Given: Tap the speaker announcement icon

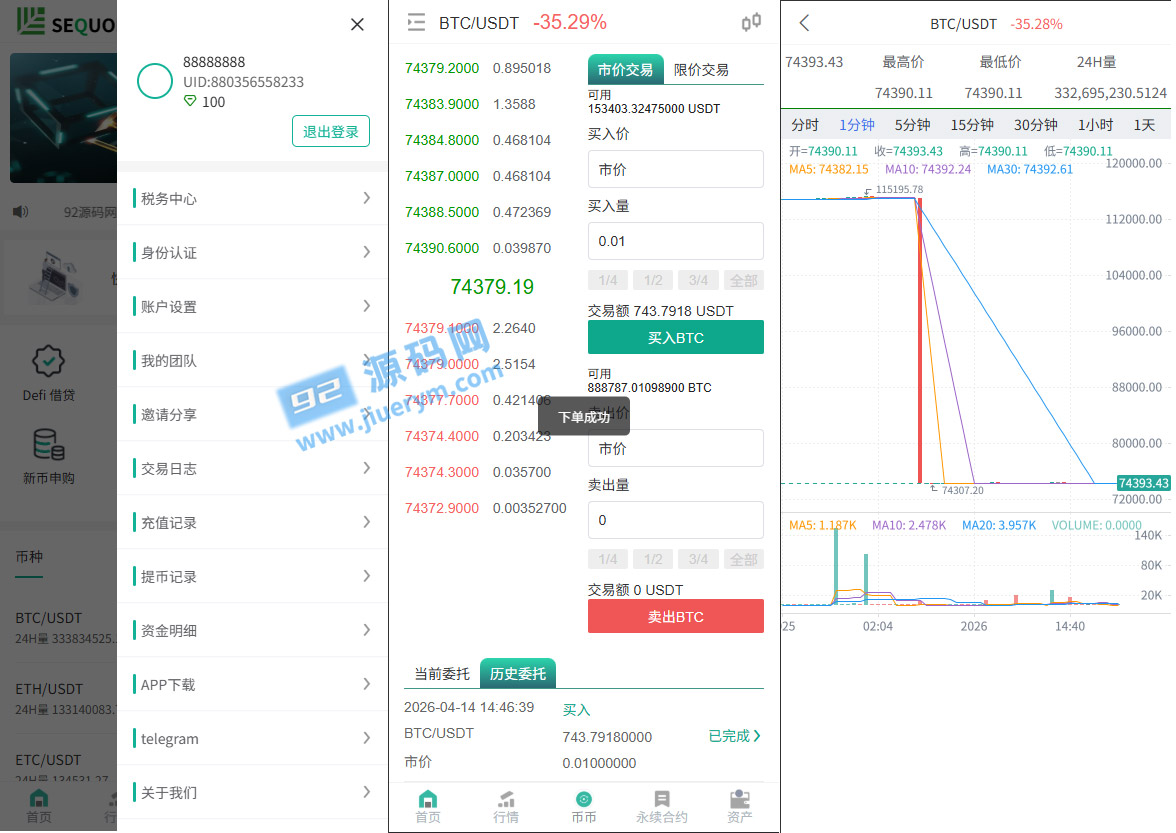Looking at the screenshot, I should click(x=20, y=212).
